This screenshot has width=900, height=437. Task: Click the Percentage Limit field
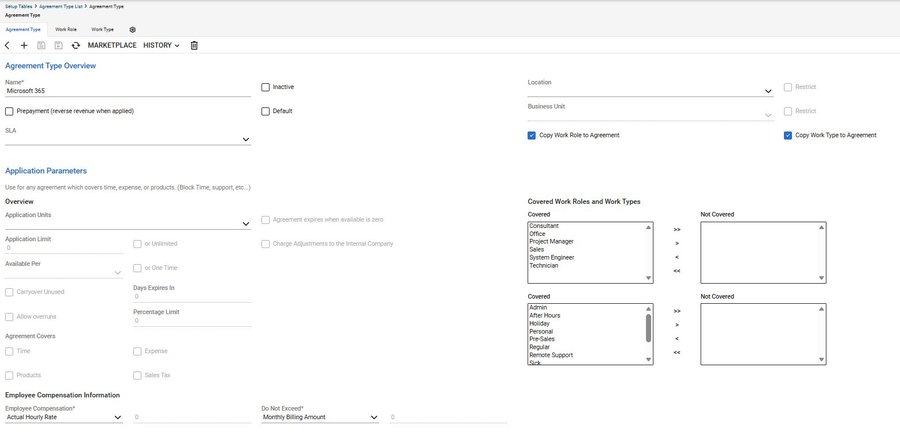point(192,321)
